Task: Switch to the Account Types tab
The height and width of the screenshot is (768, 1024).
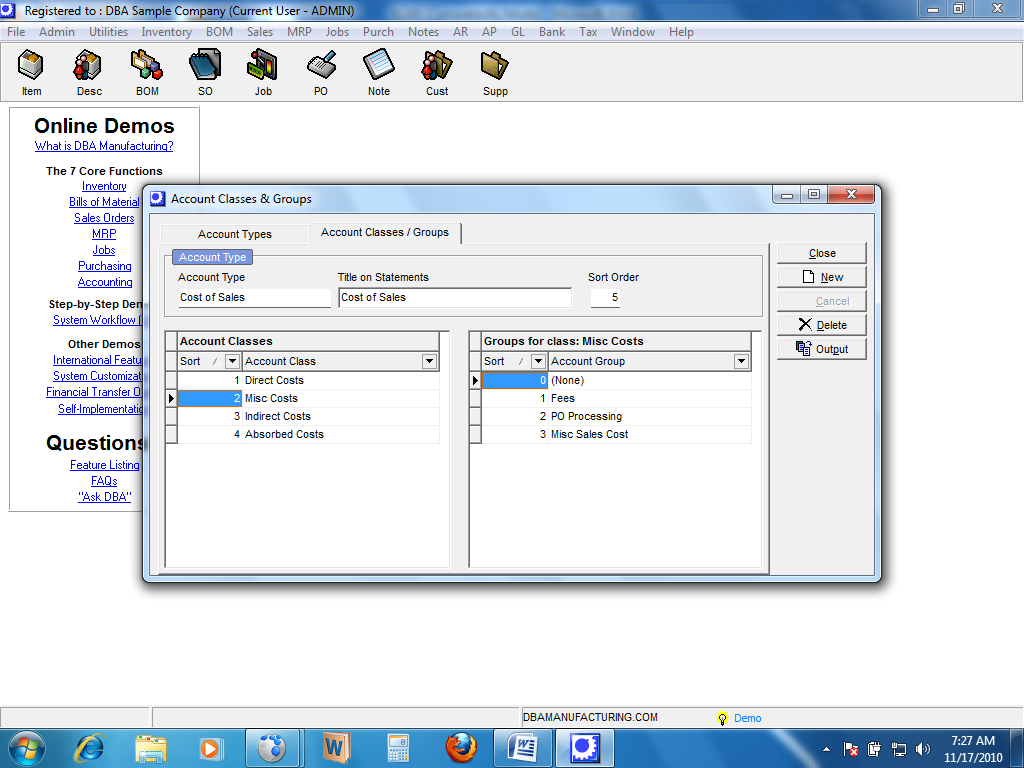Action: [235, 234]
